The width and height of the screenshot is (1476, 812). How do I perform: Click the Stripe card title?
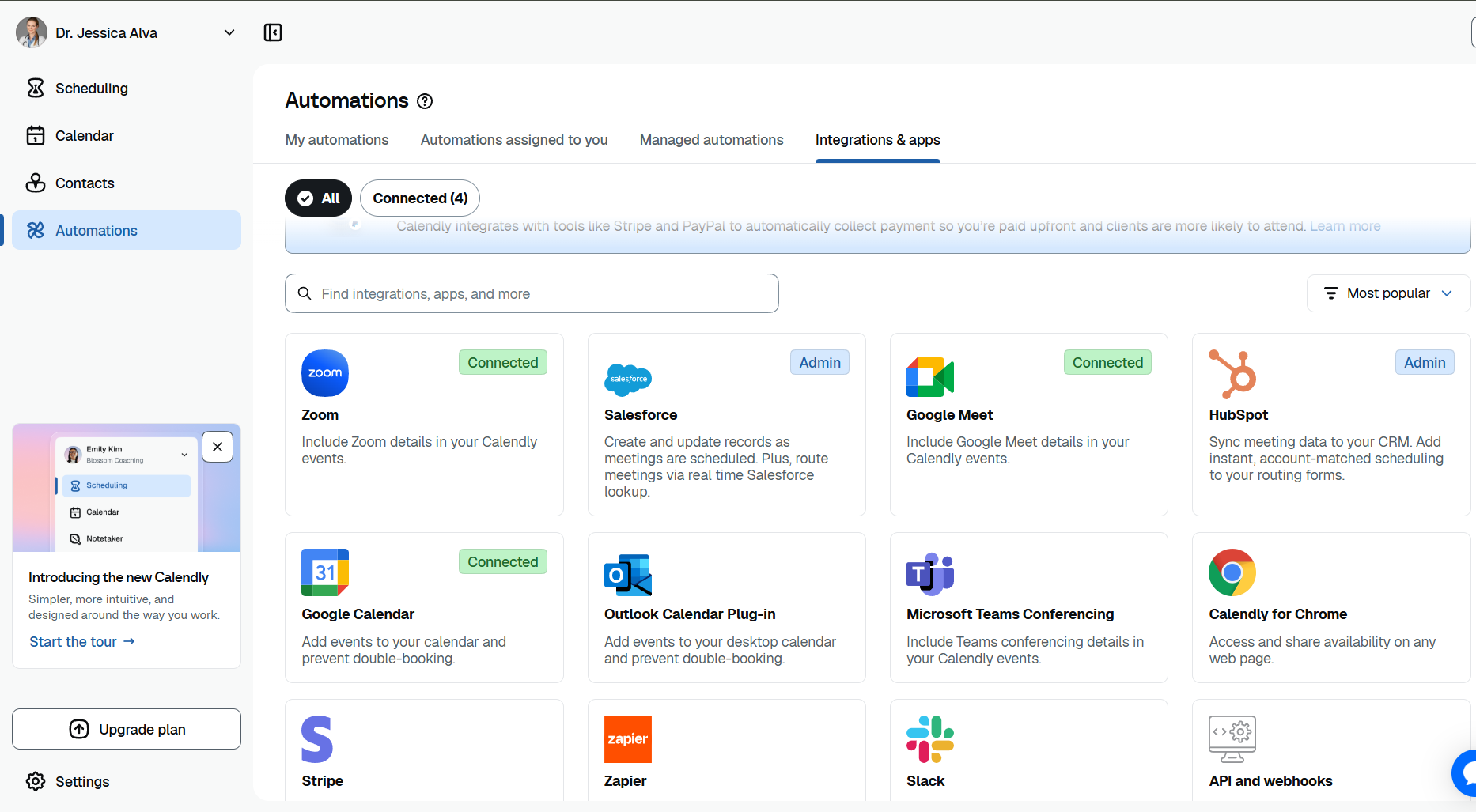[x=323, y=781]
